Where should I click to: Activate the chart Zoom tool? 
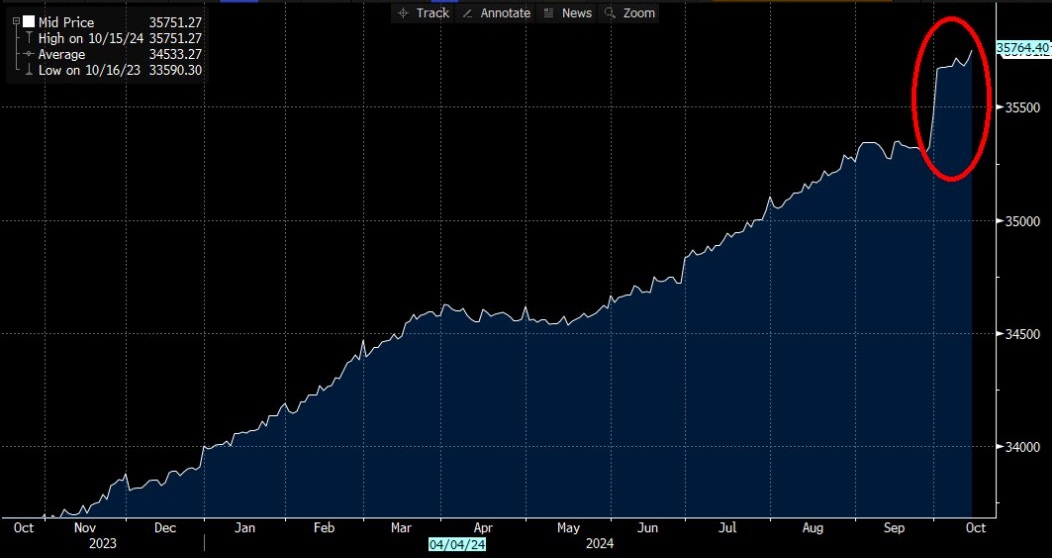tap(629, 13)
